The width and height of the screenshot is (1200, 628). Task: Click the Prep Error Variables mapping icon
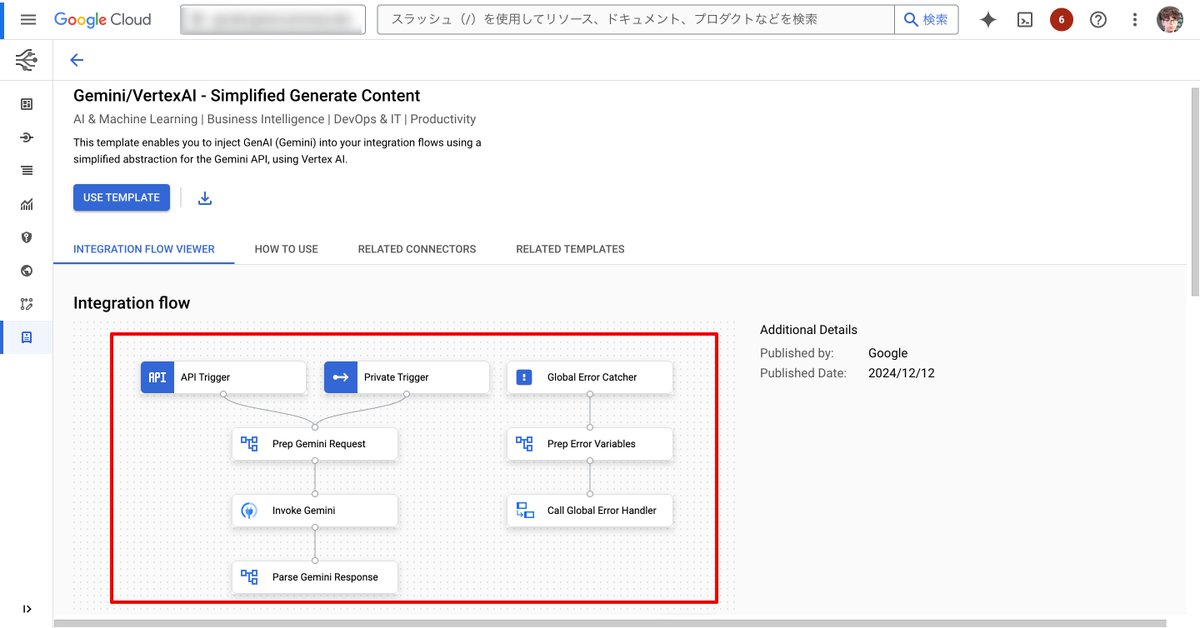(x=525, y=444)
